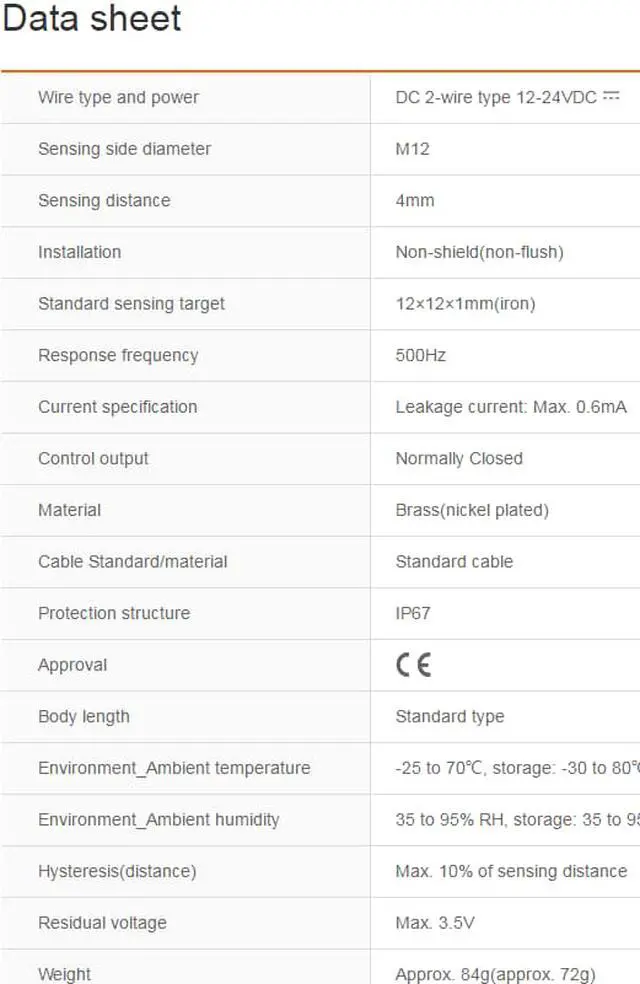Click the Normally Closed control output value
Image resolution: width=640 pixels, height=984 pixels.
(x=459, y=459)
